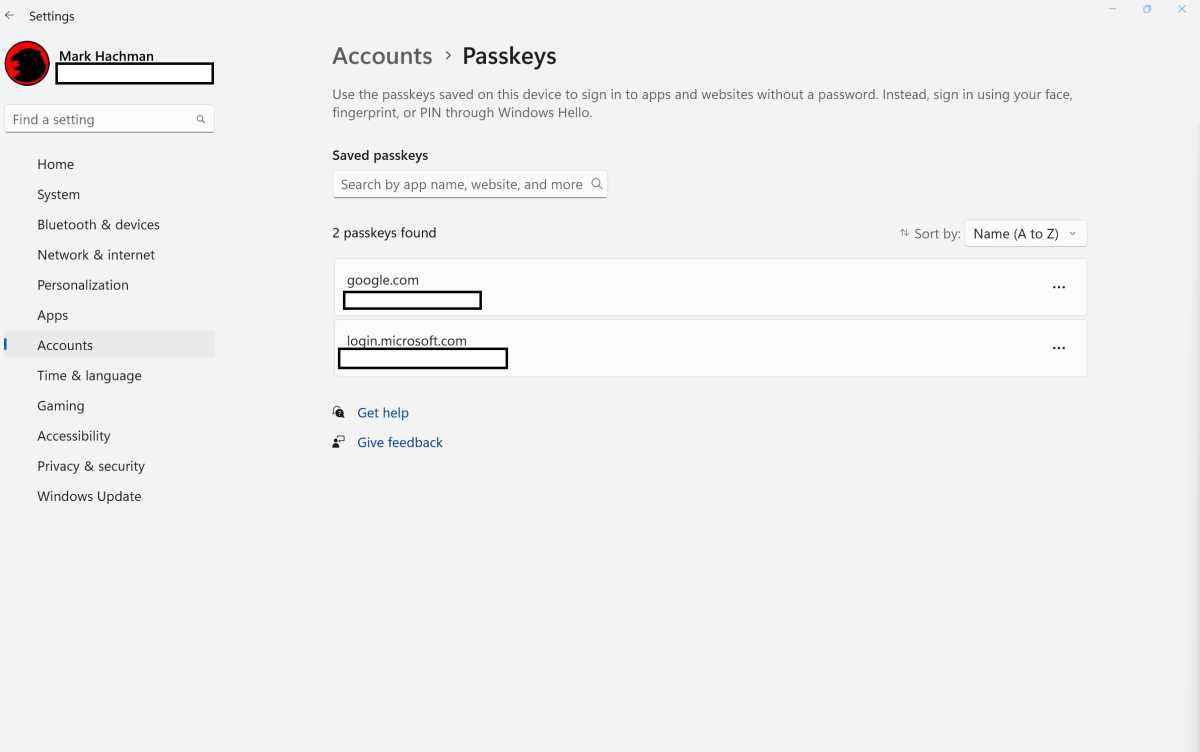
Task: Click Mark Hachman's profile picture
Action: point(27,62)
